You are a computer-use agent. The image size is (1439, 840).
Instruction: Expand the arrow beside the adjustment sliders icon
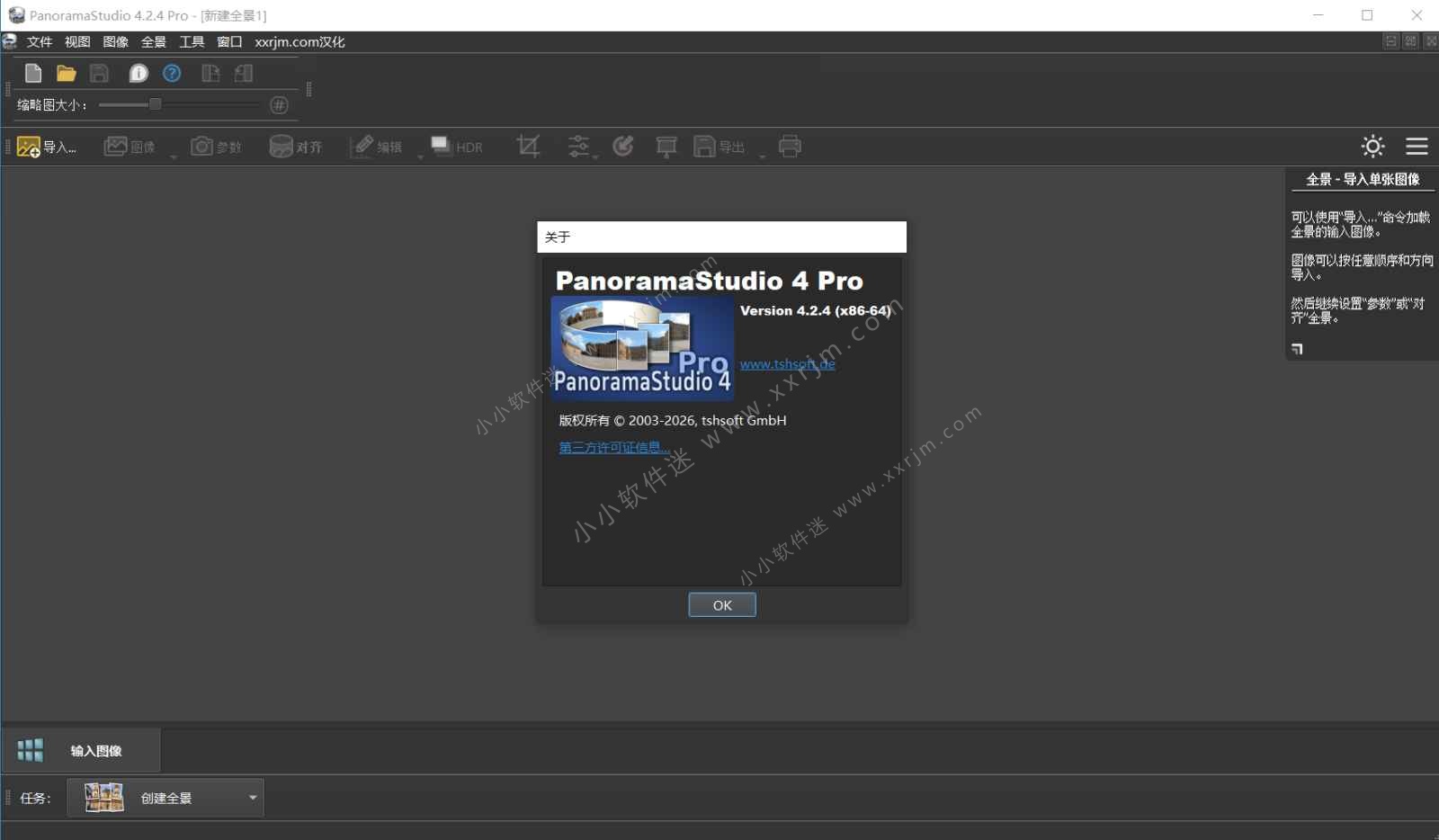595,156
